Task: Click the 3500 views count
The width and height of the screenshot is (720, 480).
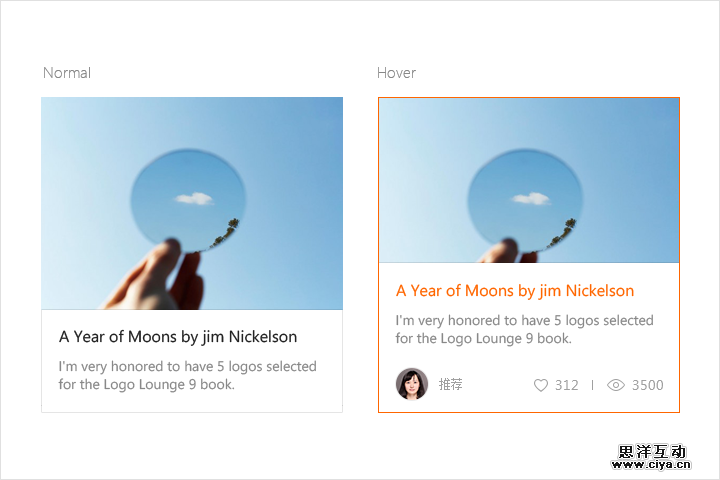Action: (x=647, y=385)
